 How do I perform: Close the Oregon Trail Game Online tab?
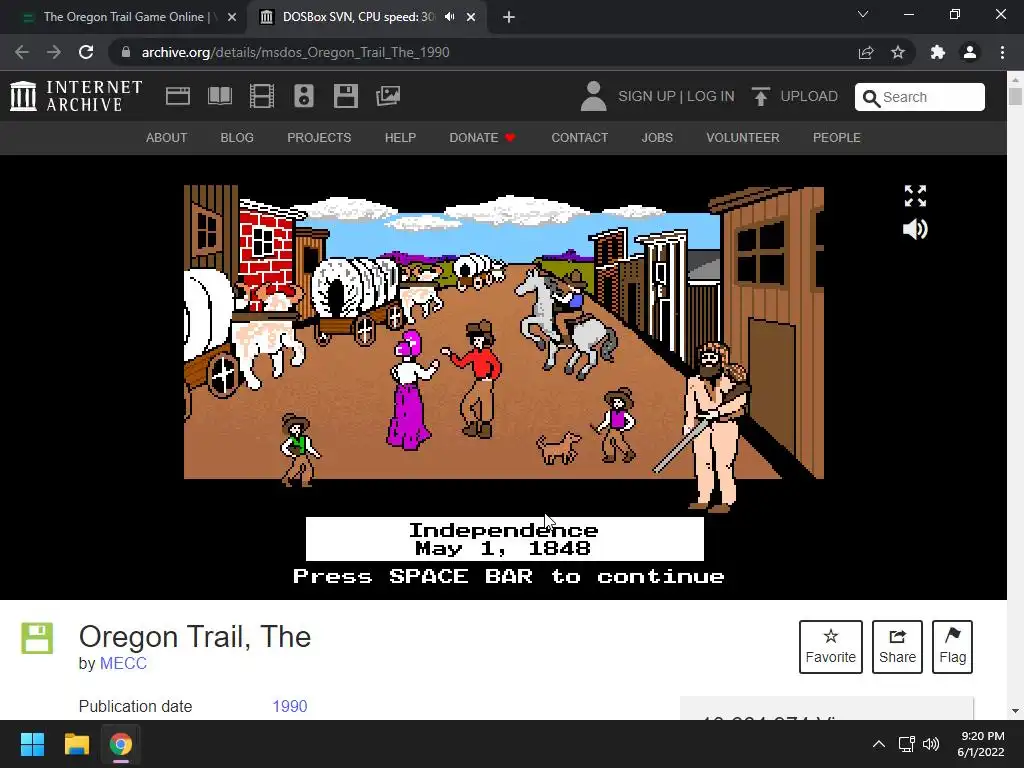coord(232,18)
